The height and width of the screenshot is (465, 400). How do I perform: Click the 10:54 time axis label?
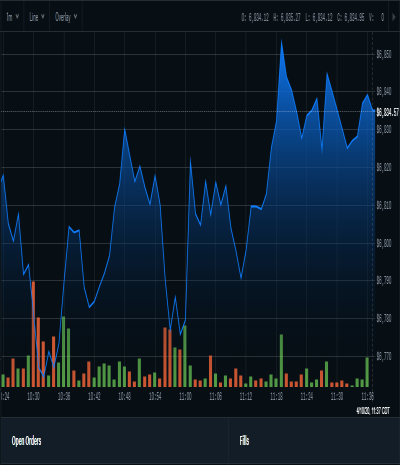point(155,396)
